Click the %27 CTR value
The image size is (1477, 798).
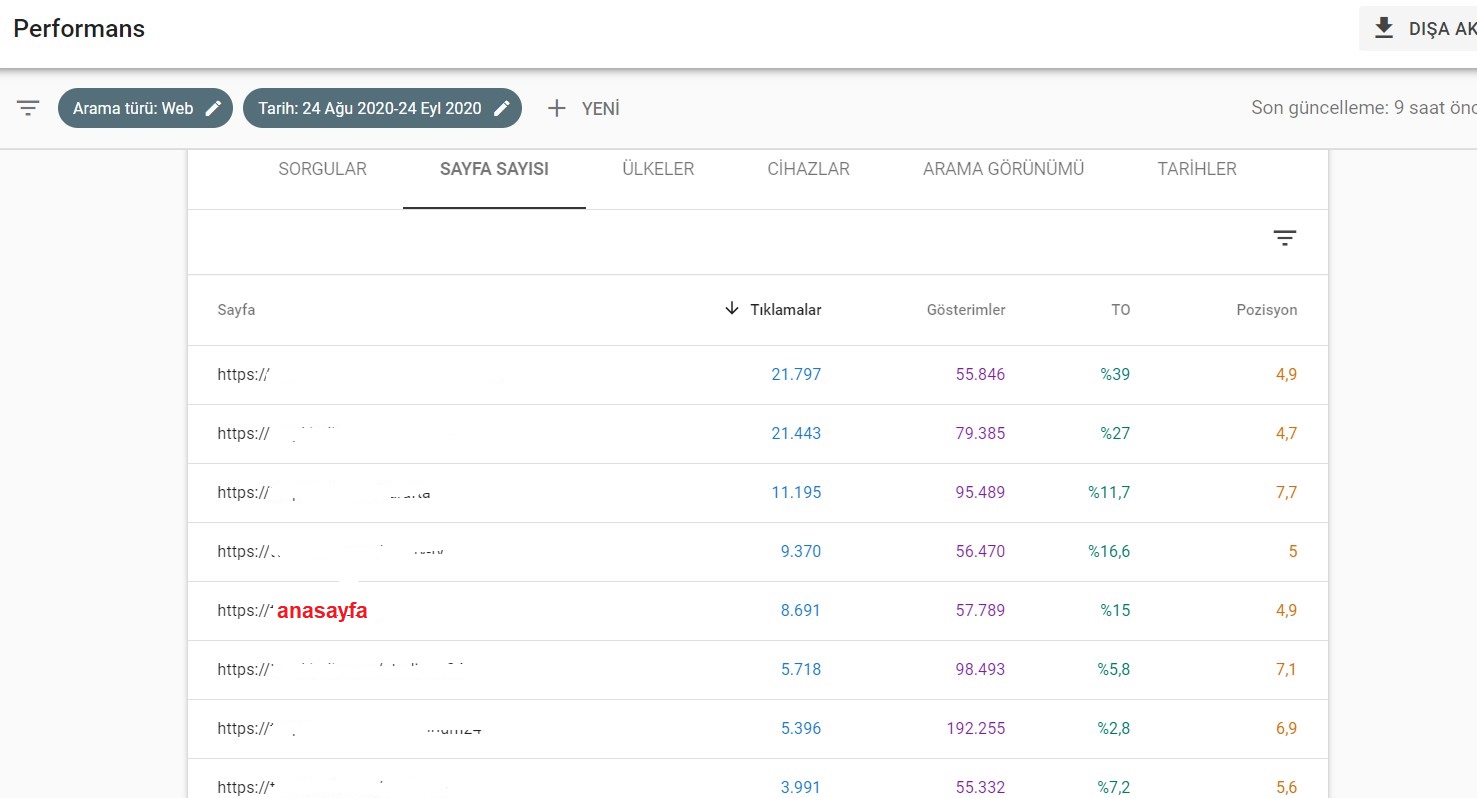point(1116,434)
